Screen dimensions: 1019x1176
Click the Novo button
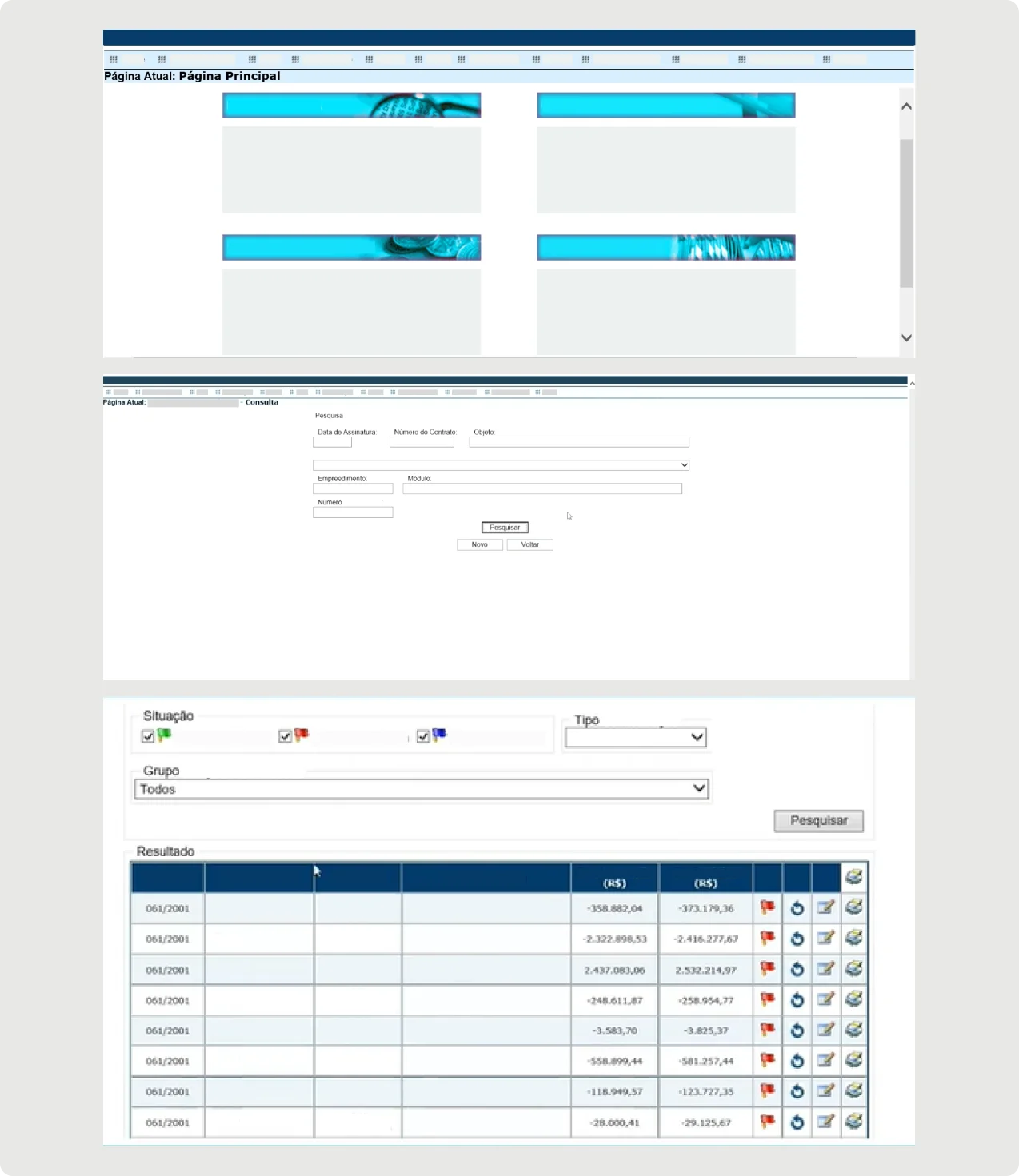click(x=480, y=544)
